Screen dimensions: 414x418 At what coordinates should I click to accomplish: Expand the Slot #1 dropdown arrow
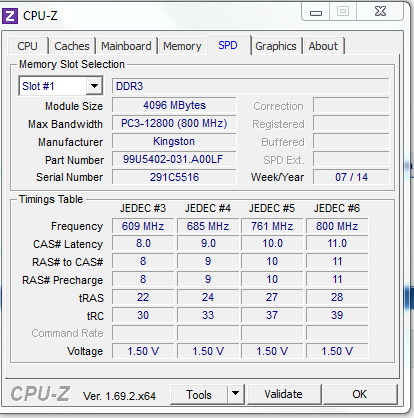[x=94, y=86]
